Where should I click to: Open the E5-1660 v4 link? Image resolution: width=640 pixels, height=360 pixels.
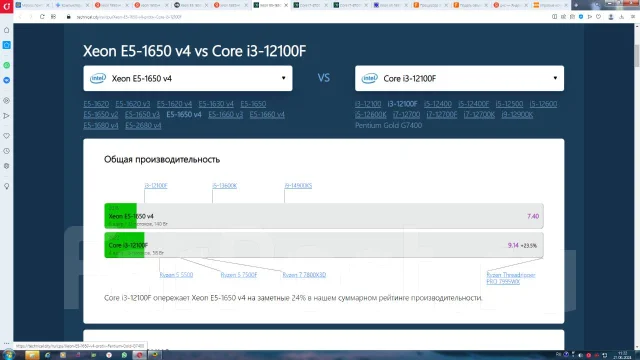267,115
